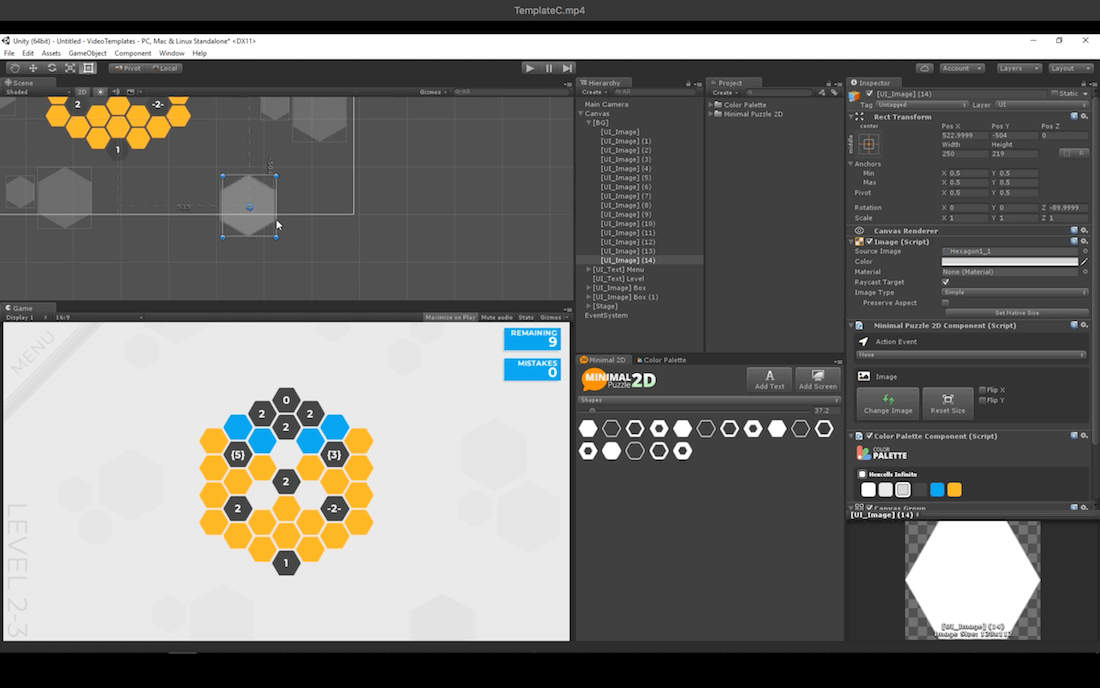This screenshot has height=688, width=1100.
Task: Collapse the [BG] hierarchy node
Action: (x=589, y=123)
